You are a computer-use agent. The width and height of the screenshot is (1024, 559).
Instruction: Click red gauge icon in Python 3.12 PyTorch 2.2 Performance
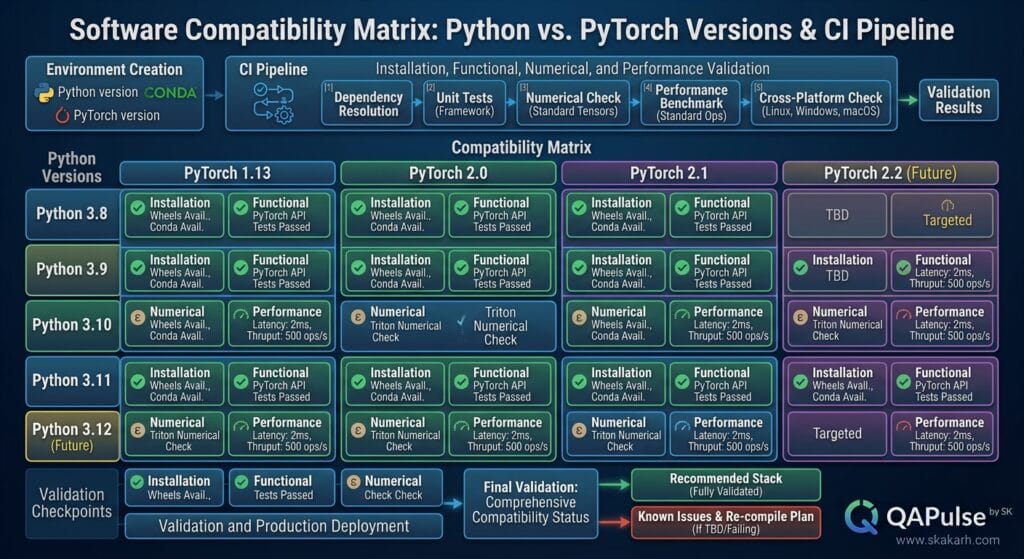[903, 427]
